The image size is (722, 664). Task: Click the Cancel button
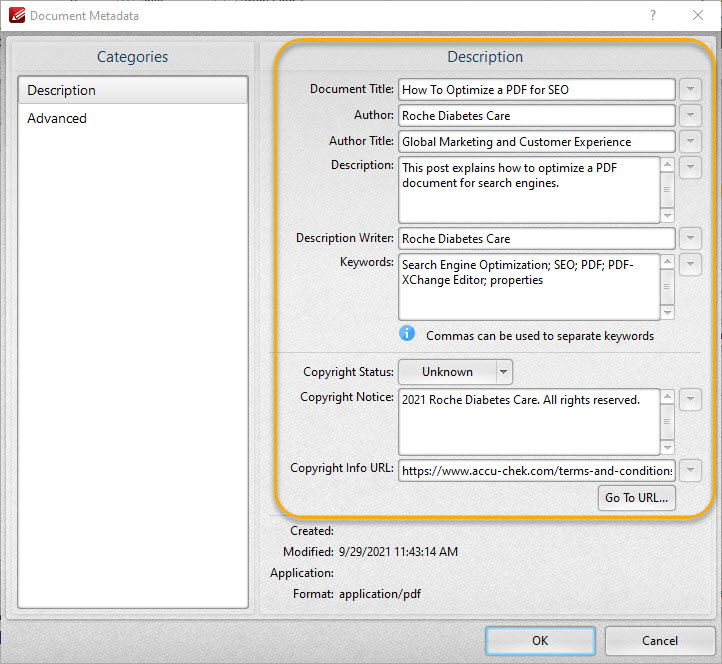coord(660,641)
